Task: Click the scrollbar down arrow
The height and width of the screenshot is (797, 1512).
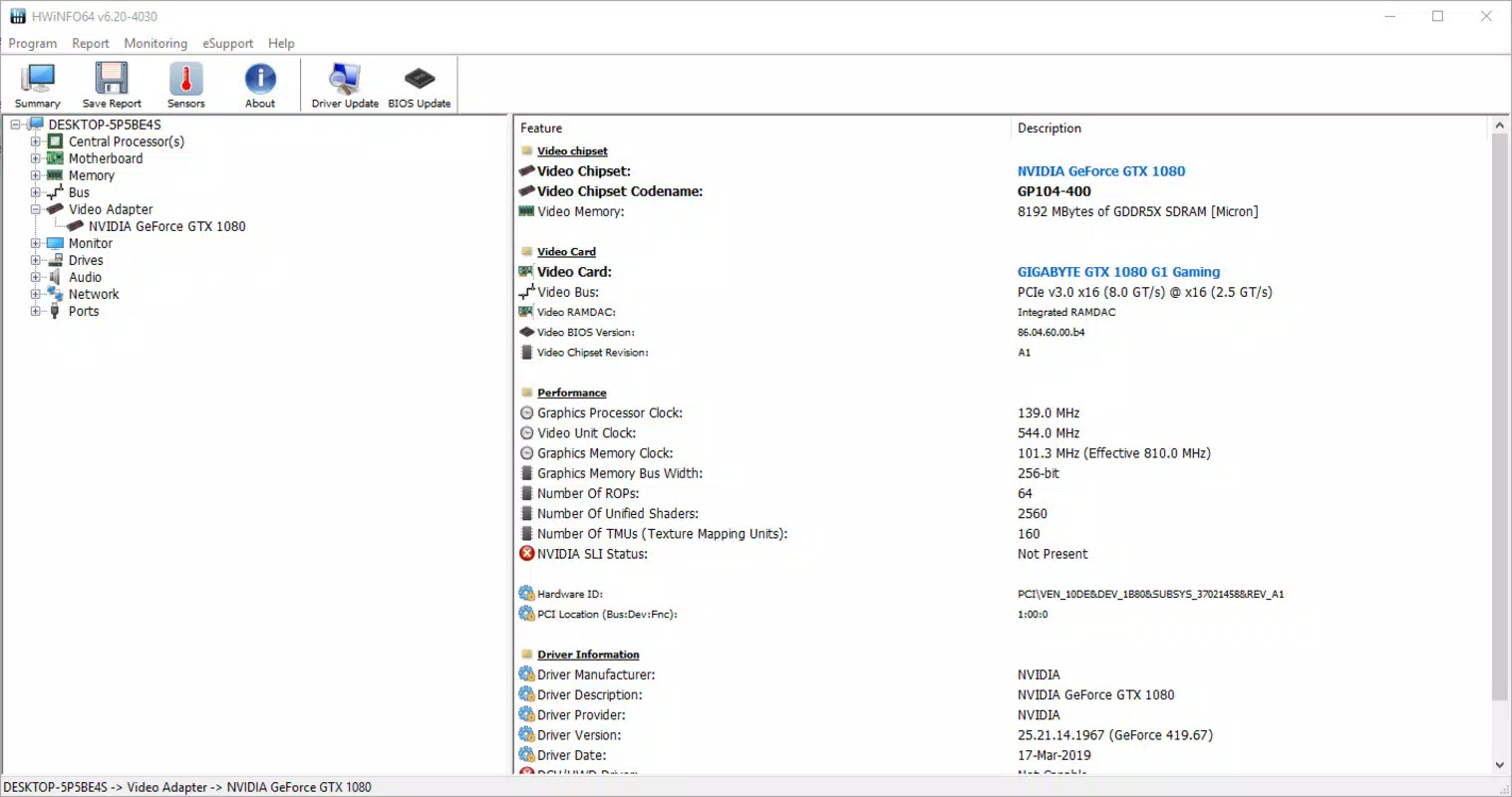Action: click(x=1499, y=765)
